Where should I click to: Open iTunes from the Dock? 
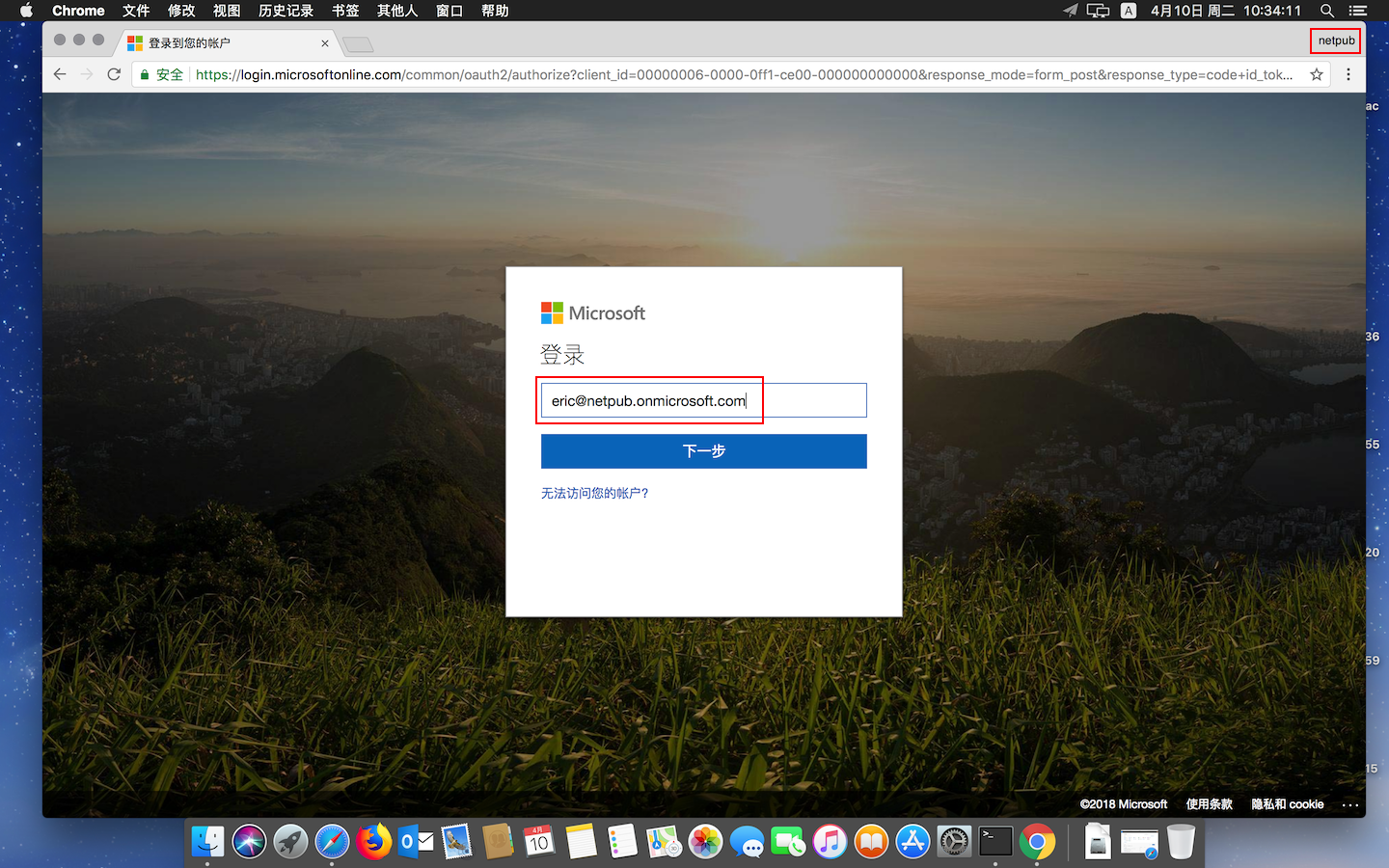830,842
